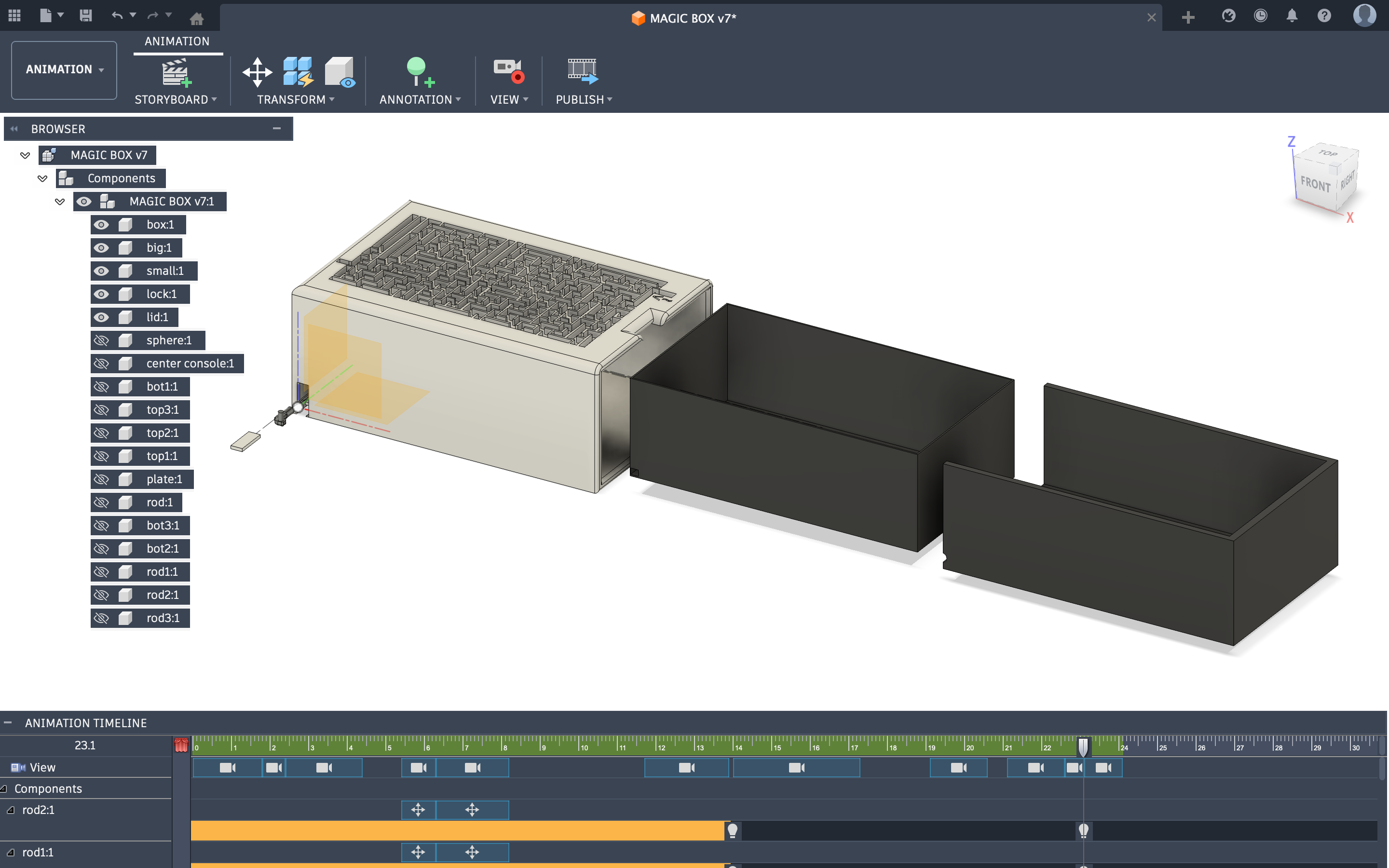Click the Auto Explode components icon
1389x868 pixels.
coord(299,72)
